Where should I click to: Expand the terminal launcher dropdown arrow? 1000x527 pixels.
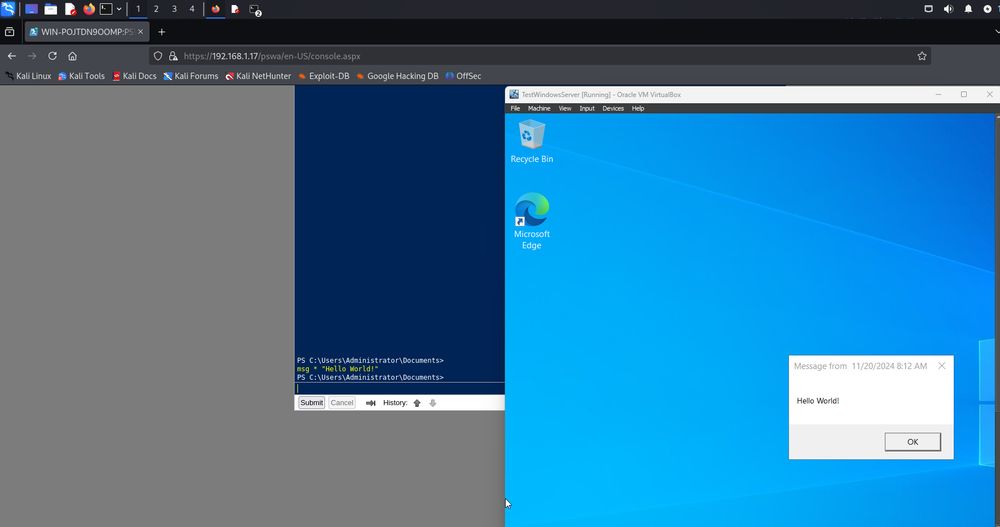[119, 10]
